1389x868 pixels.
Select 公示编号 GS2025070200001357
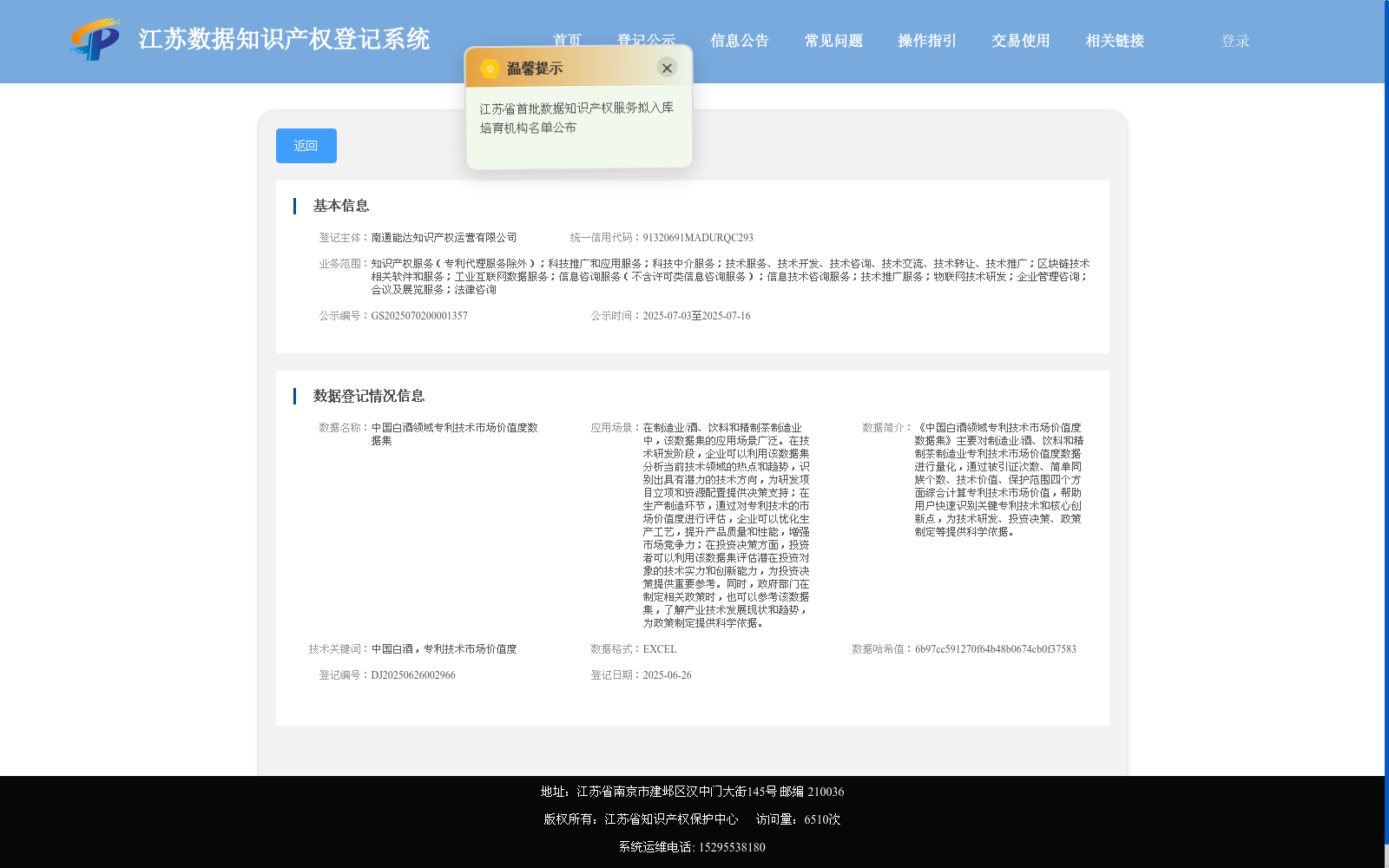[419, 316]
